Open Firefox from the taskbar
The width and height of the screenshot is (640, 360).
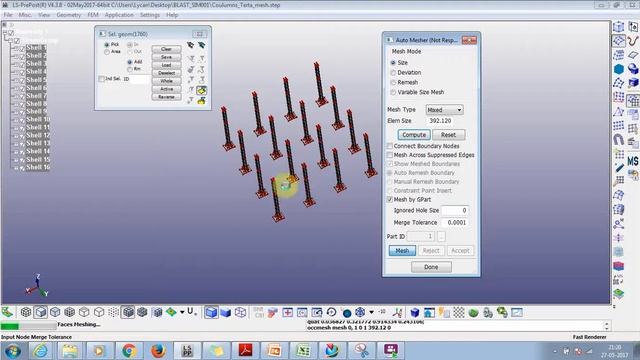point(158,350)
